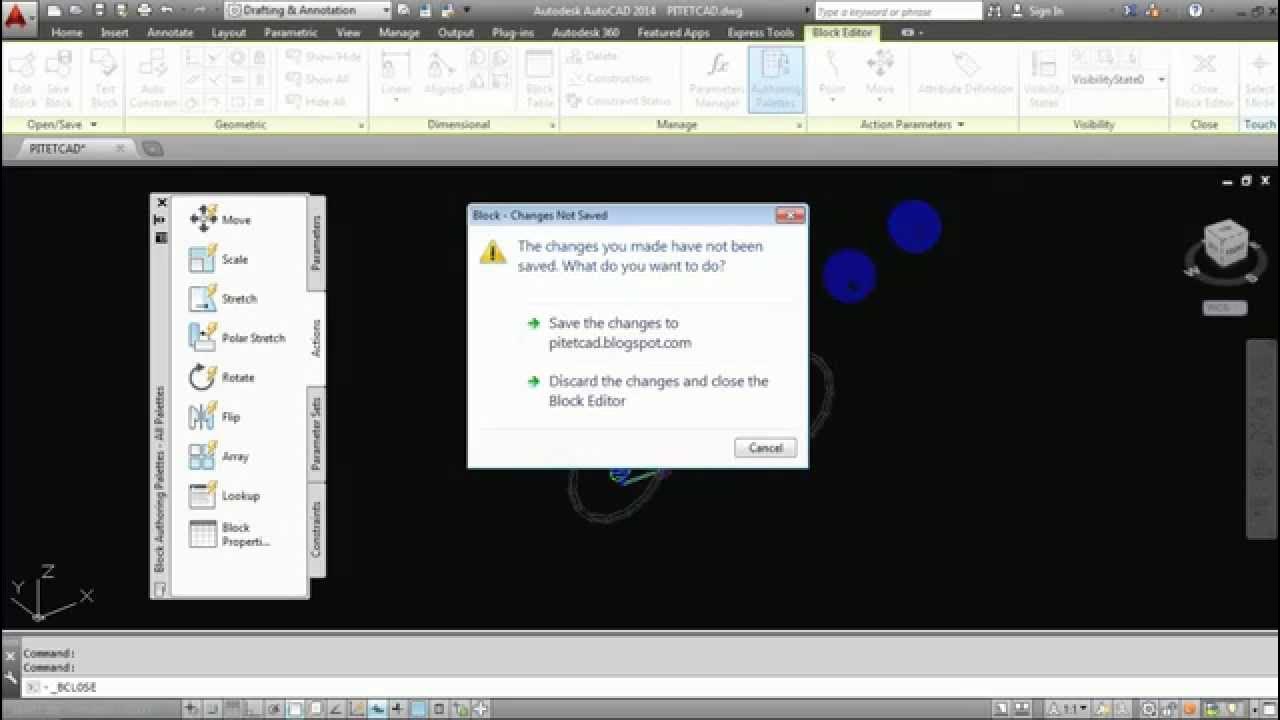Open the VisibilityState0 dropdown

[x=1118, y=79]
